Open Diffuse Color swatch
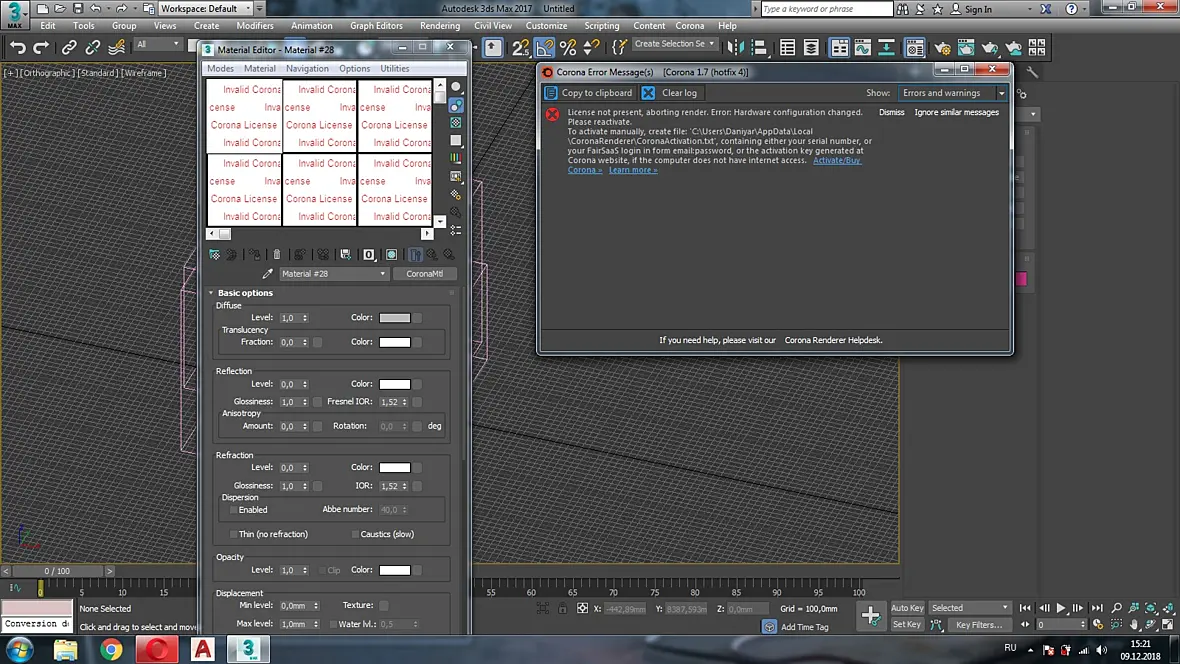The image size is (1180, 664). tap(394, 318)
